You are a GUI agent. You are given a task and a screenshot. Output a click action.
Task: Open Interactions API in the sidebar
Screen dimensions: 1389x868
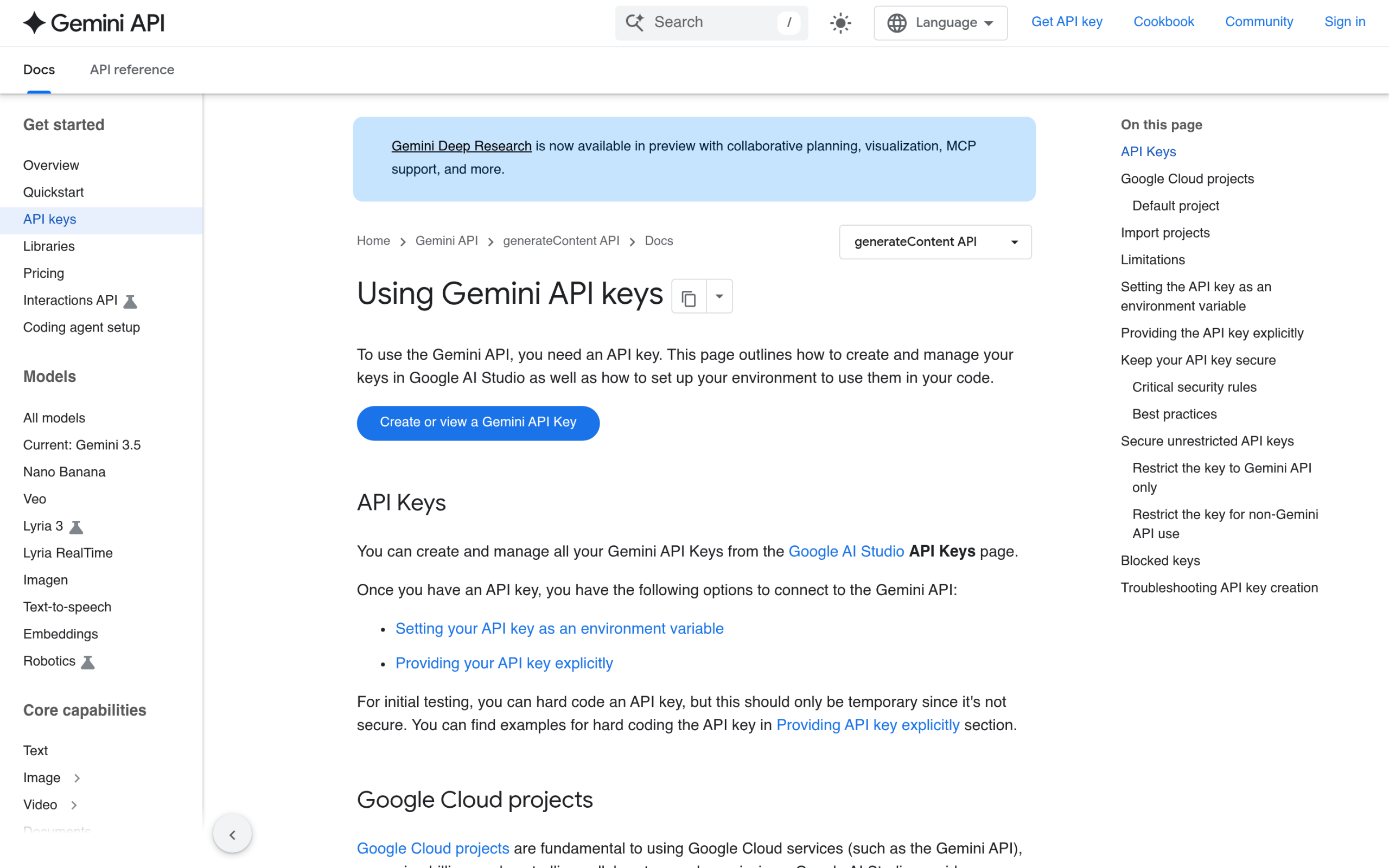click(x=70, y=300)
